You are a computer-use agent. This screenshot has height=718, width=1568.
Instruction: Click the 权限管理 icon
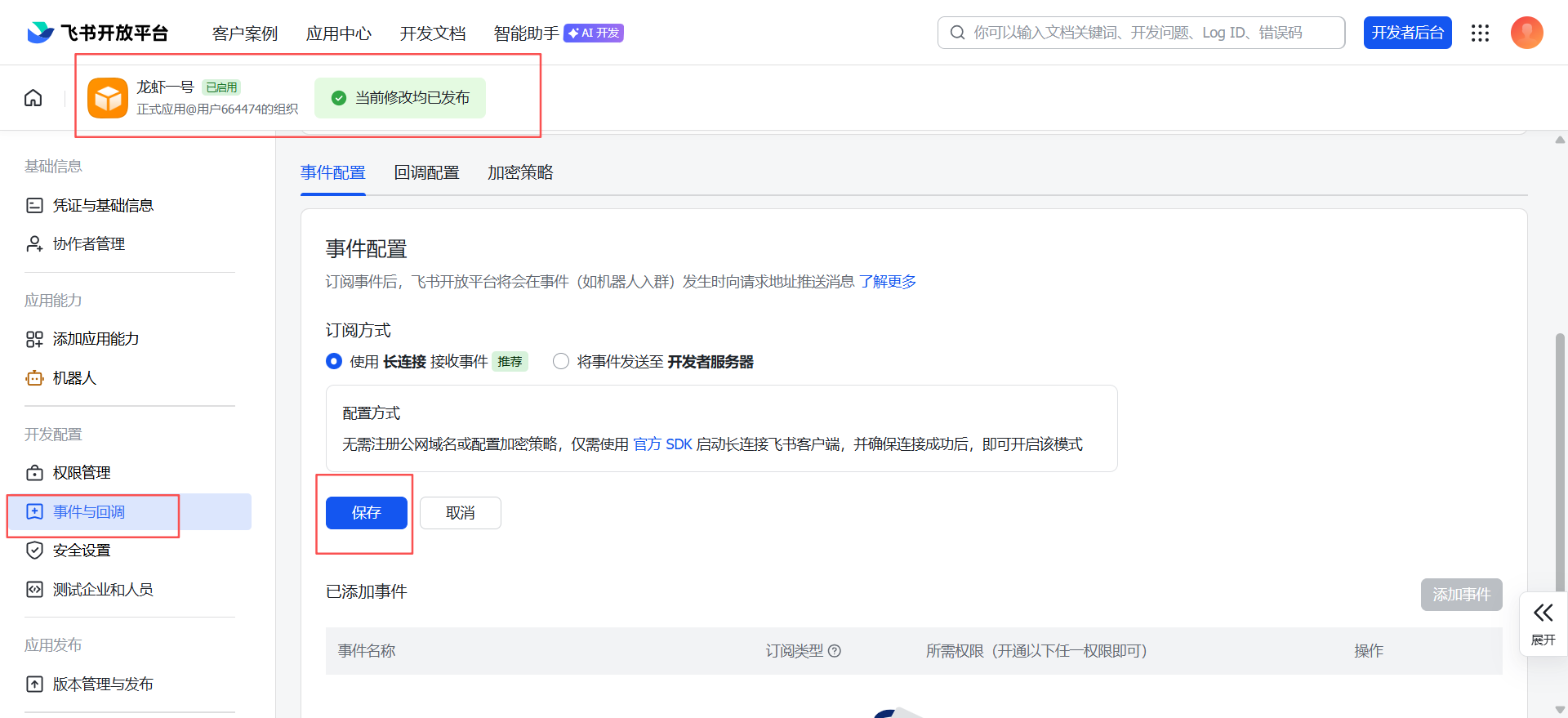34,473
